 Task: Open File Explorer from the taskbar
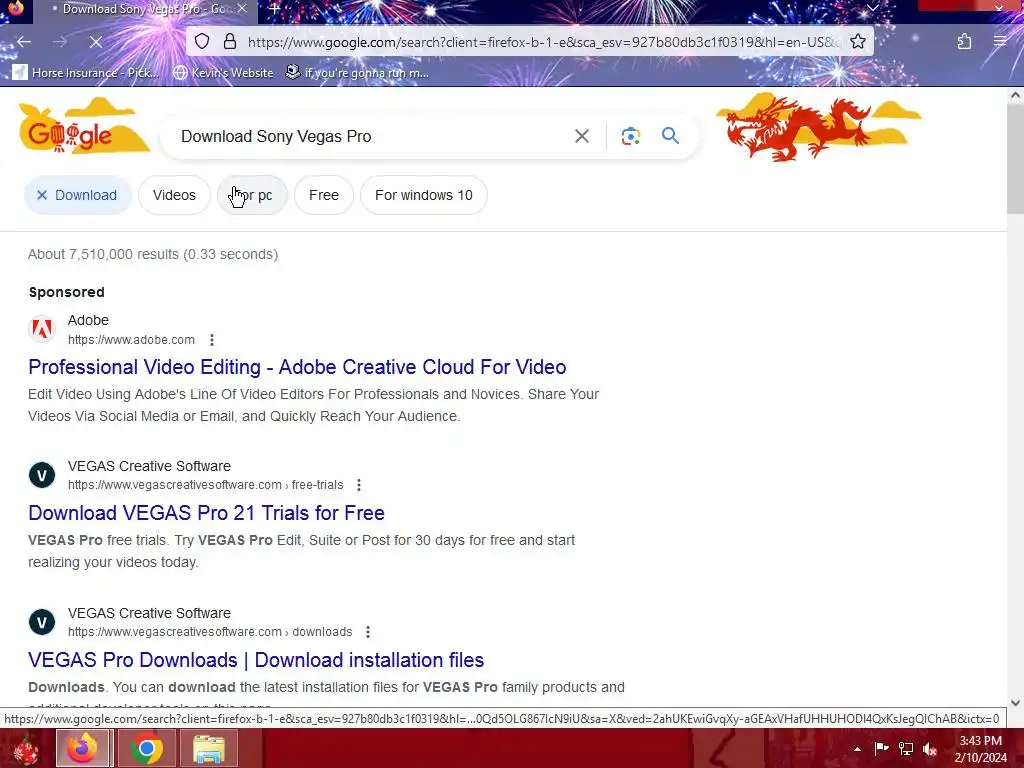208,748
